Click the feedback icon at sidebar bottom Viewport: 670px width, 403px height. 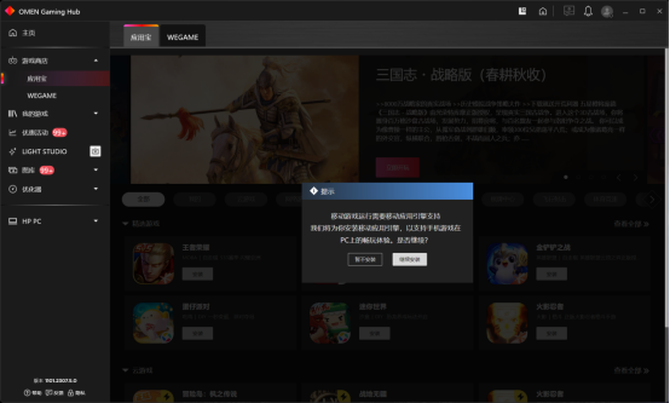tap(49, 393)
